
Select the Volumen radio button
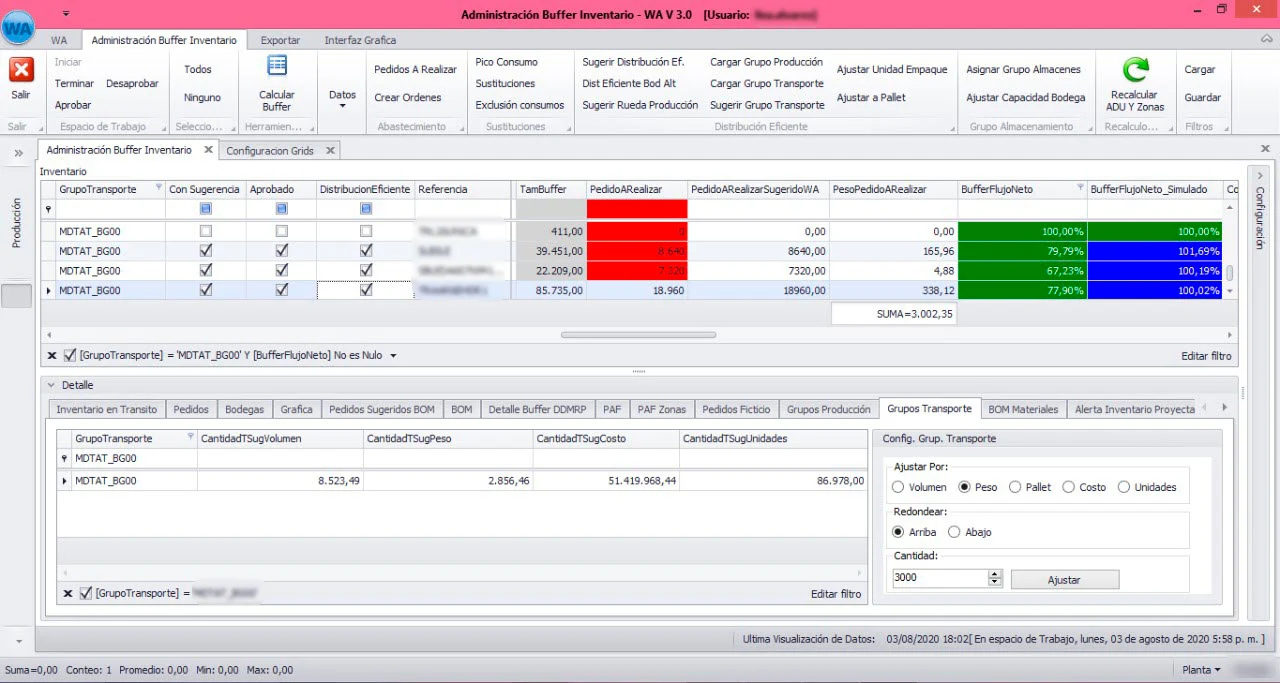(x=898, y=487)
